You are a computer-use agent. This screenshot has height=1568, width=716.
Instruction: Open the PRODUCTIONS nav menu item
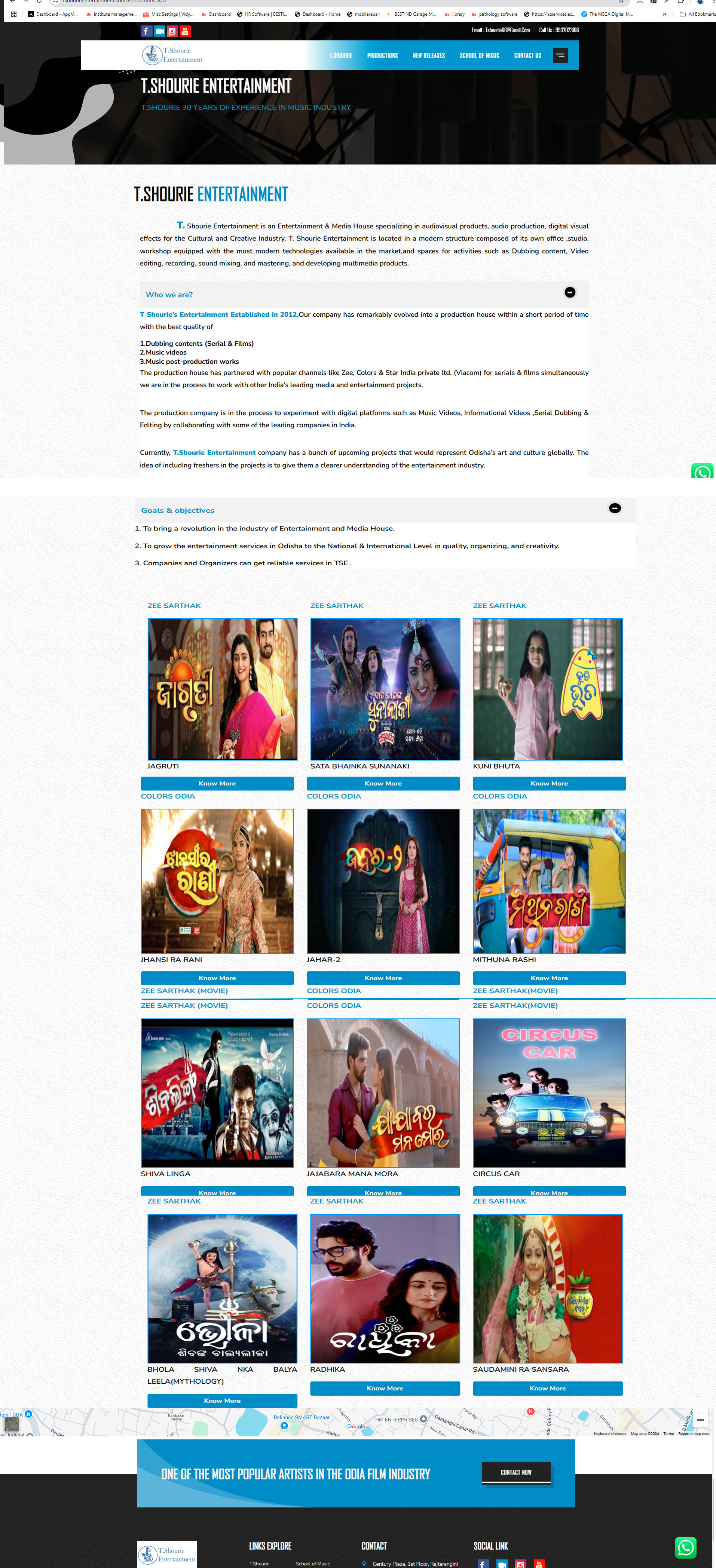(x=382, y=55)
